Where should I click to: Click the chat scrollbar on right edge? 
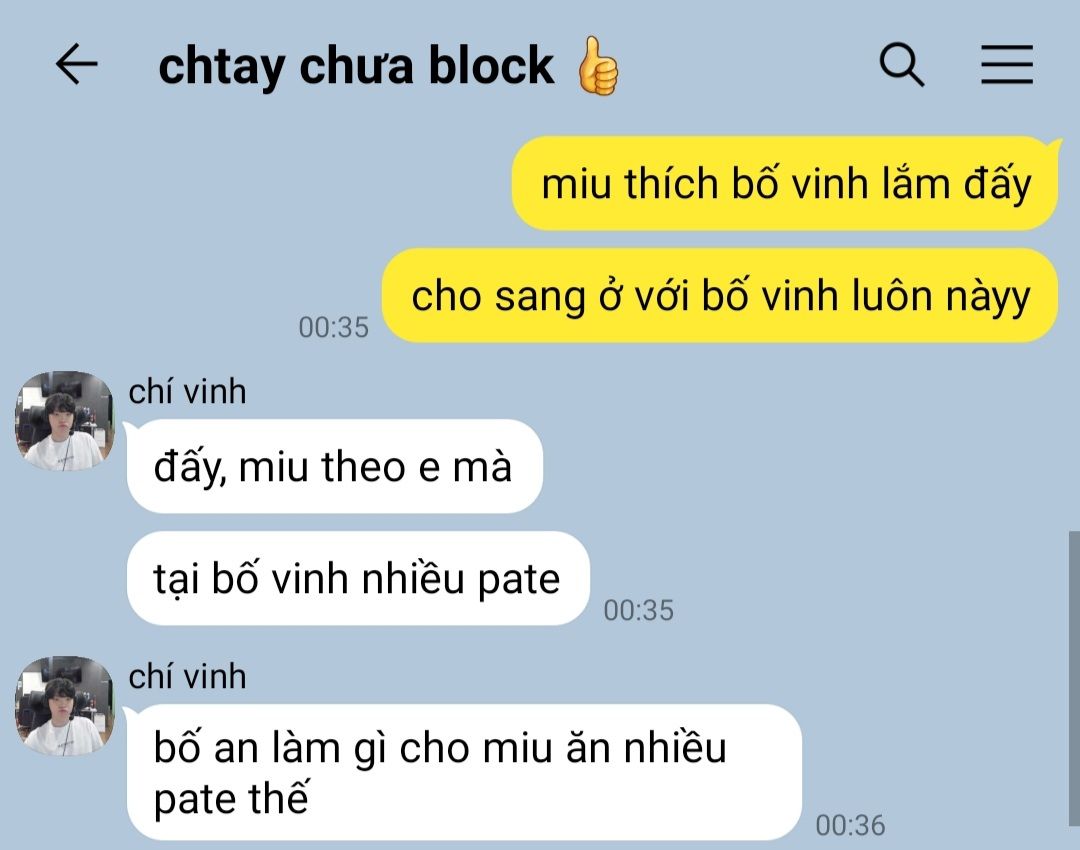1074,678
